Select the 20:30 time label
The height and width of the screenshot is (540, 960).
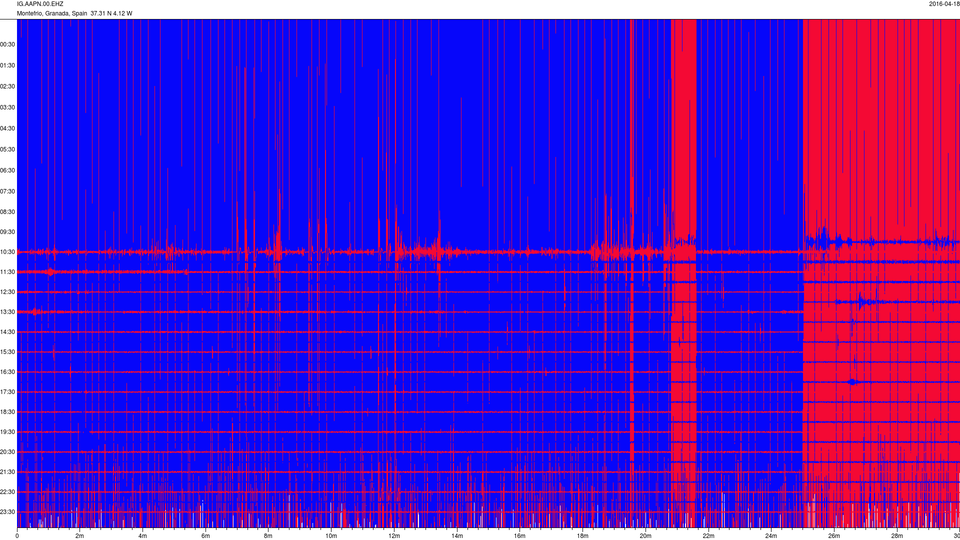tap(7, 452)
